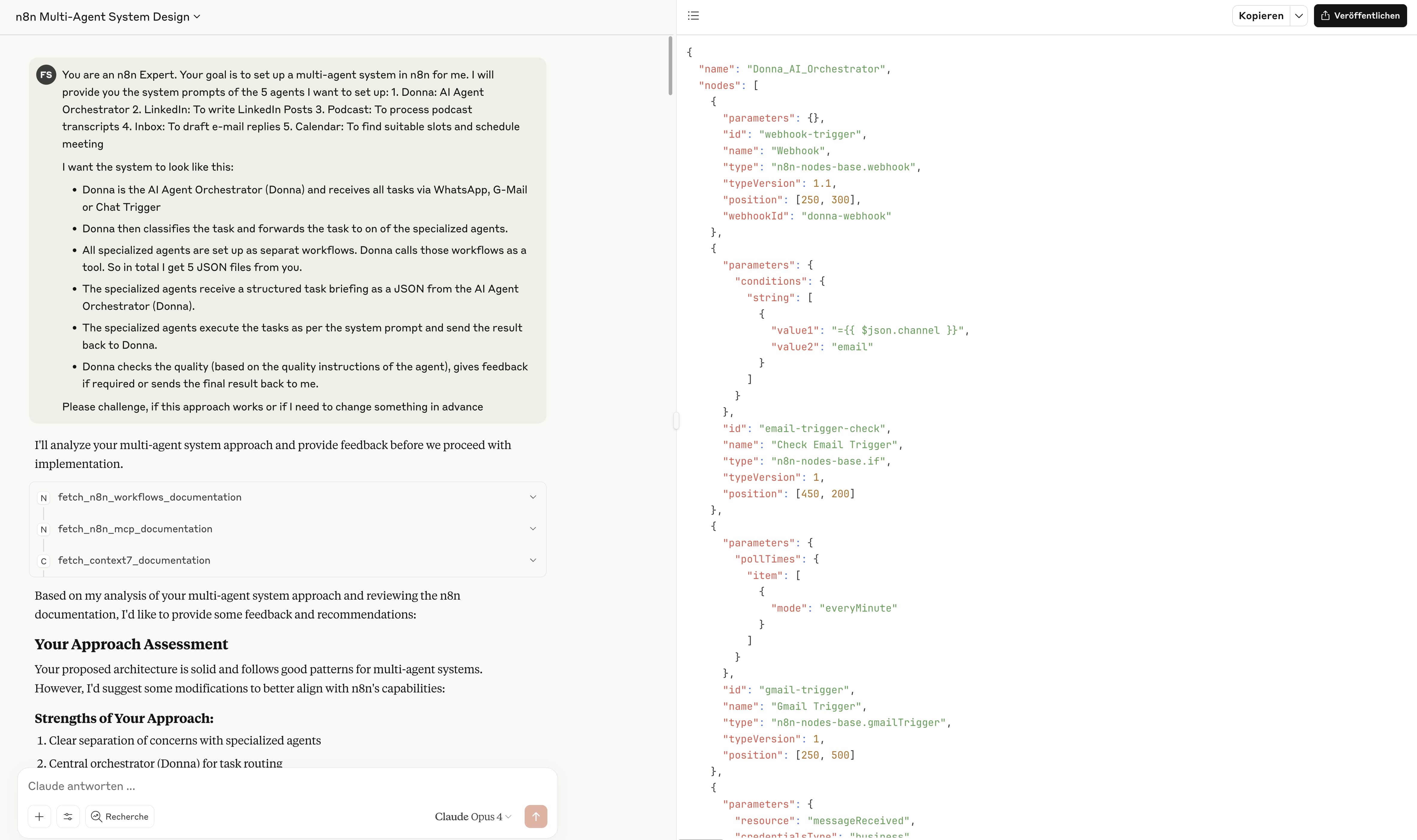Click the N icon beside fetch_n8n_workflows_documentation
The image size is (1417, 840).
44,498
